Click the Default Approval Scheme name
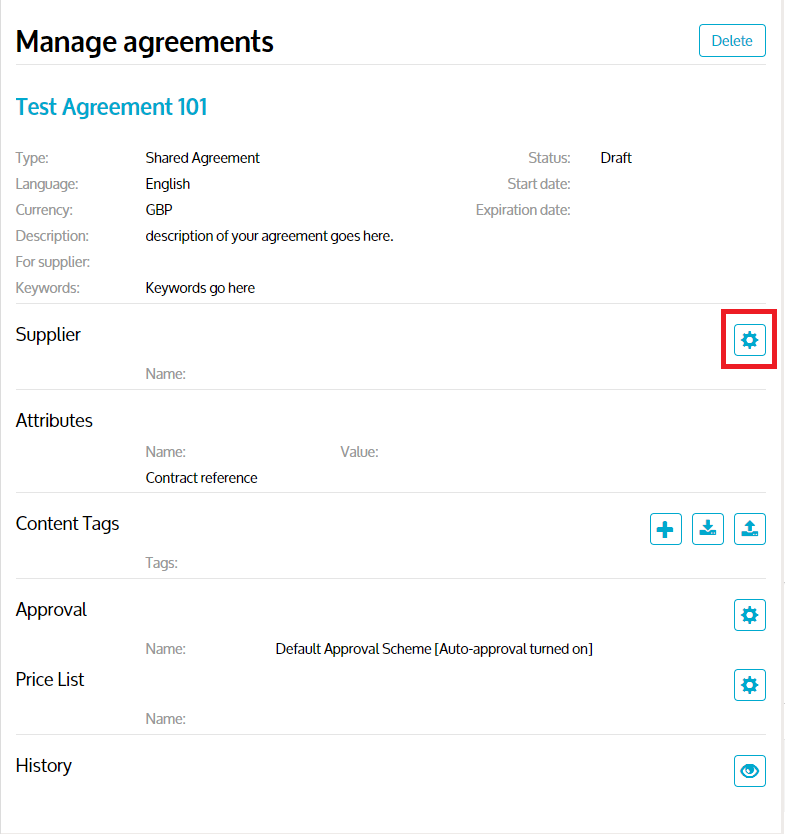The height and width of the screenshot is (834, 785). [434, 649]
